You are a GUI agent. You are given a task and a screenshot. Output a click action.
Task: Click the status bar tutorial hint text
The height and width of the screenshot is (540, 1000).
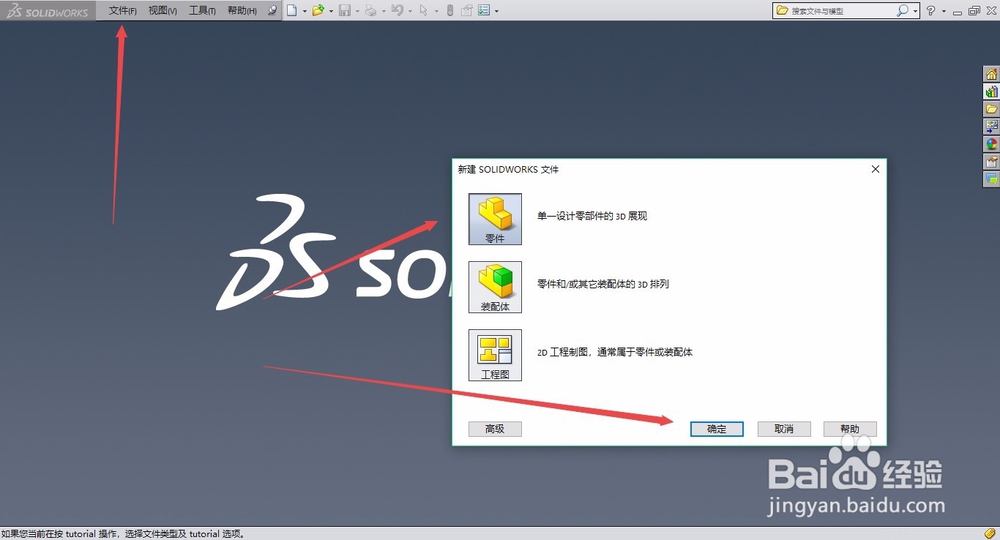(123, 534)
